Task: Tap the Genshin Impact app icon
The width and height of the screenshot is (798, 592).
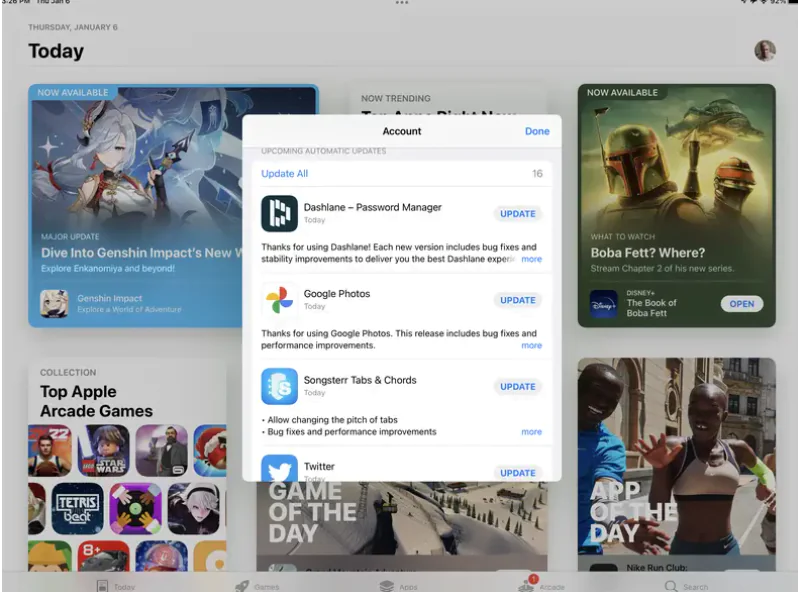Action: [54, 303]
